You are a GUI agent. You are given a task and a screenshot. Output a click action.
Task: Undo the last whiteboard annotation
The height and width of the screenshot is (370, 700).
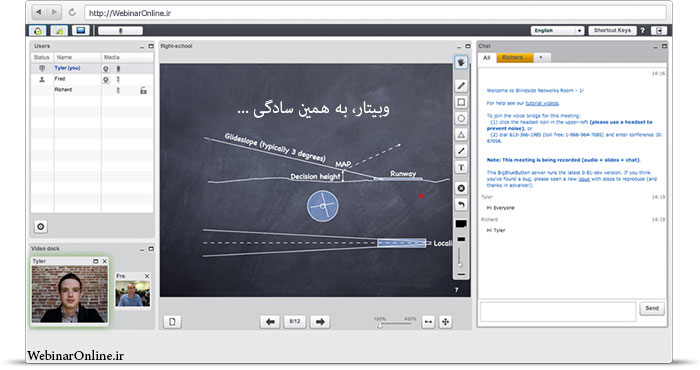click(x=461, y=205)
